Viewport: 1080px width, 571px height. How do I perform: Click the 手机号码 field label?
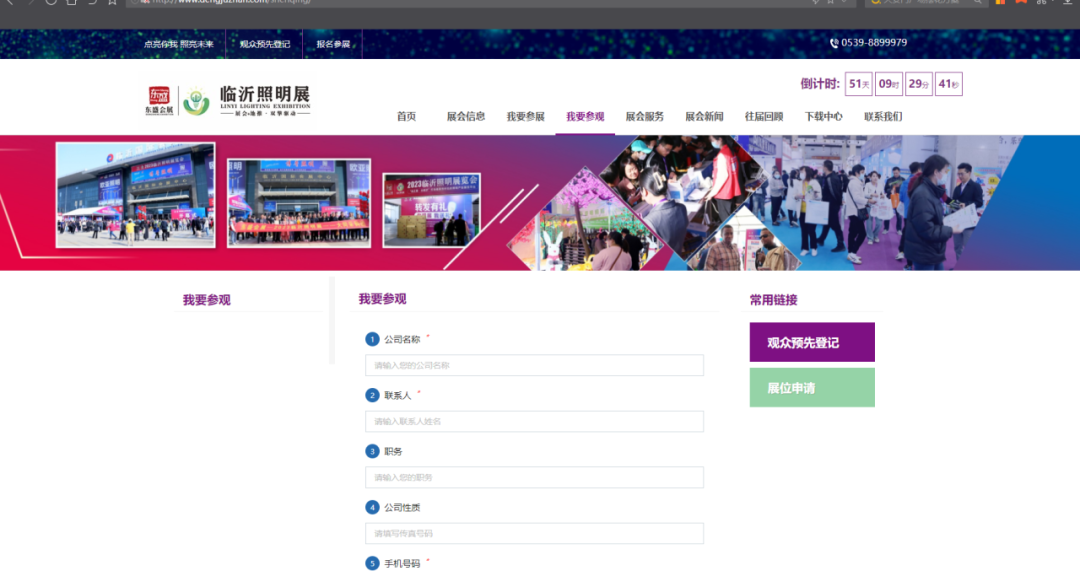coord(402,563)
